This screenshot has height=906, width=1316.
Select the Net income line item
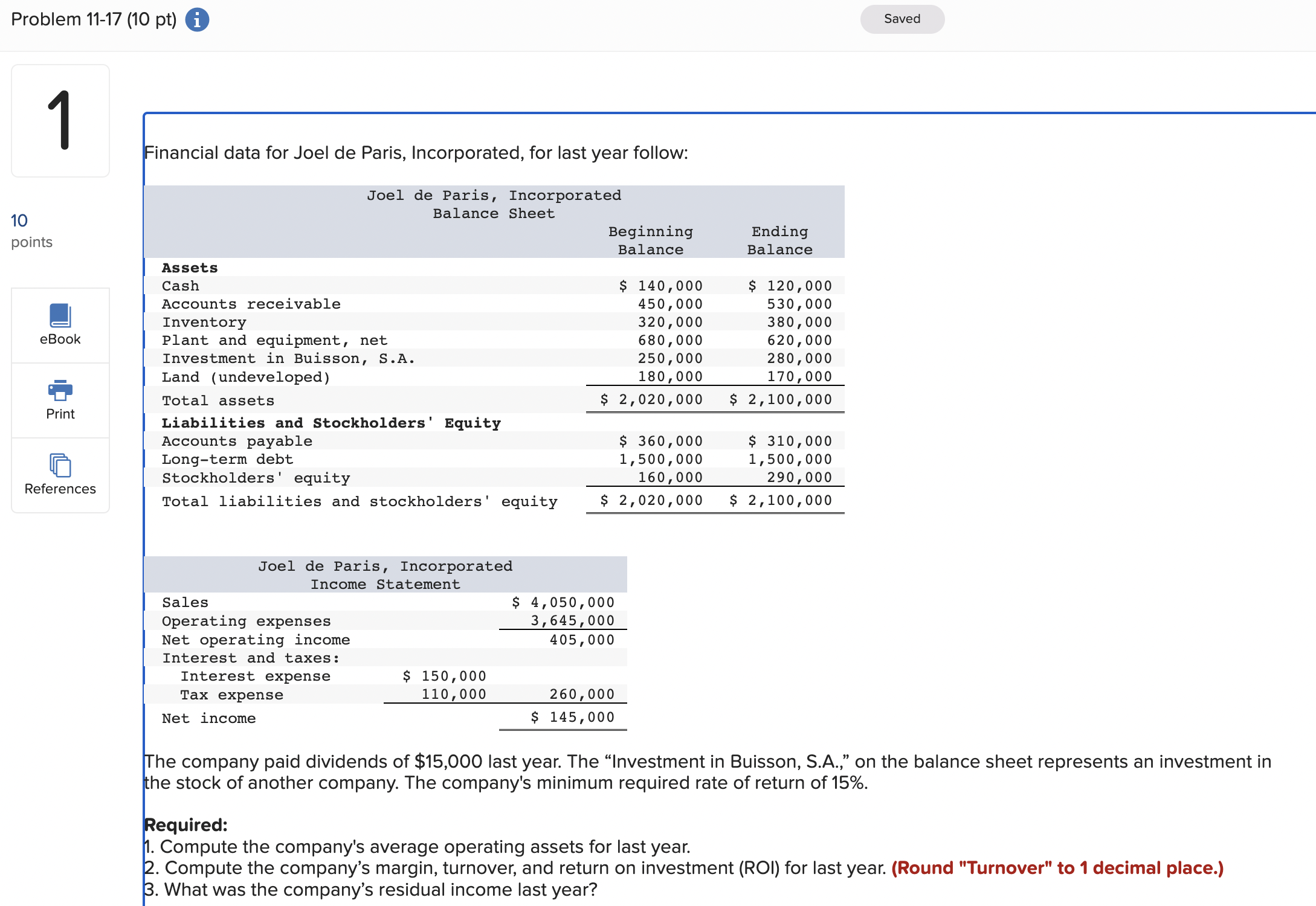click(208, 718)
